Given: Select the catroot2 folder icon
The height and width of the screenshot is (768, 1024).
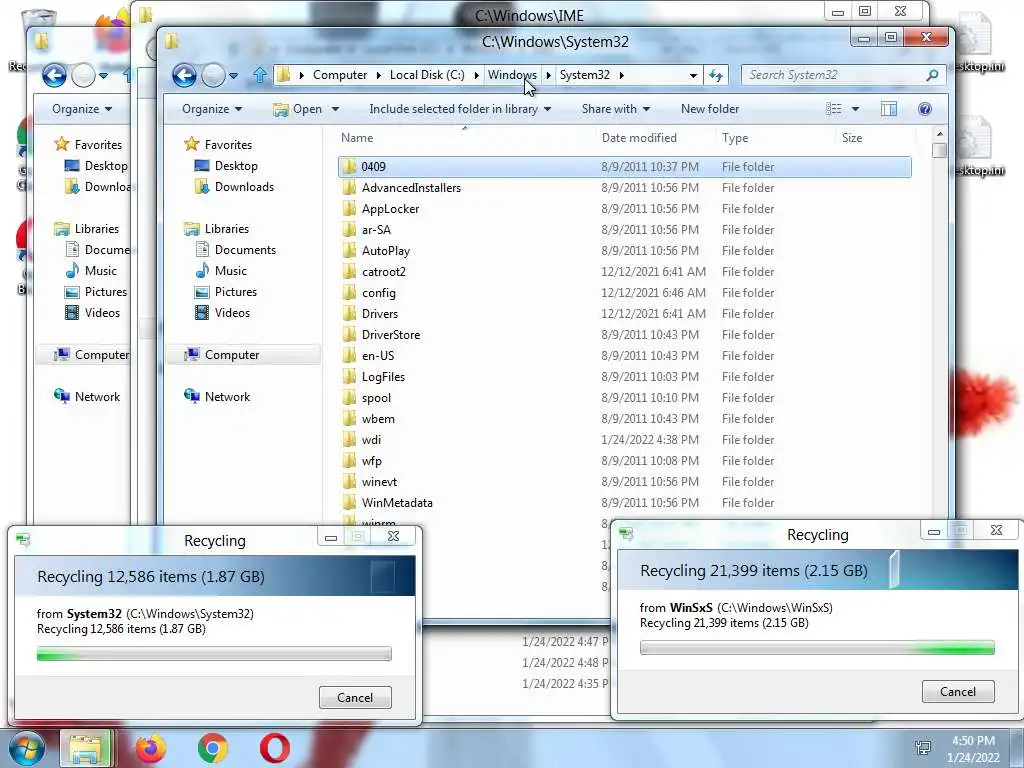Looking at the screenshot, I should point(349,272).
